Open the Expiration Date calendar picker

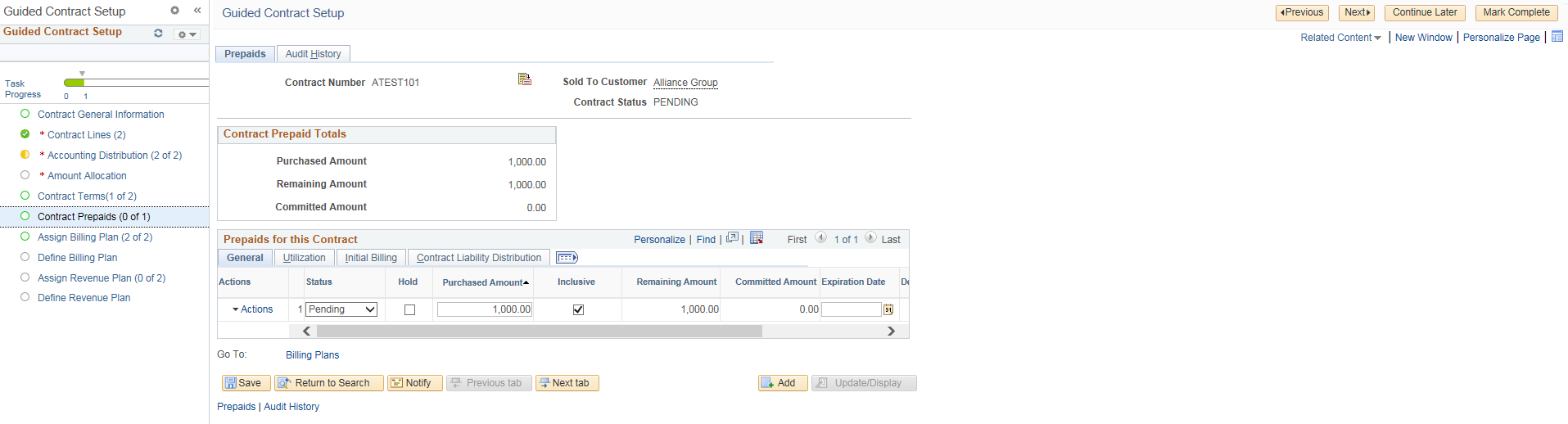tap(888, 309)
